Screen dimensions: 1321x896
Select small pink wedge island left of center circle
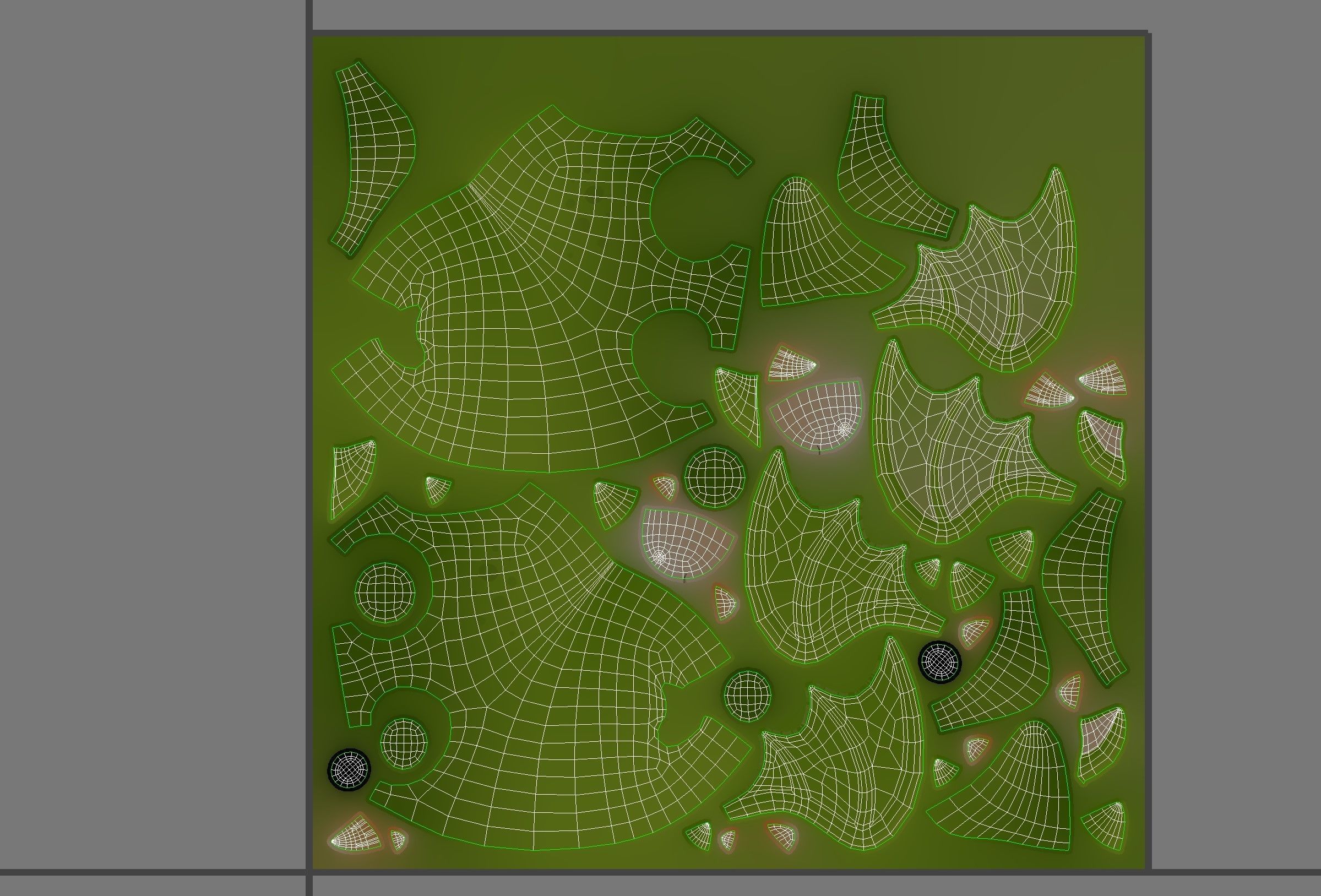pos(664,487)
